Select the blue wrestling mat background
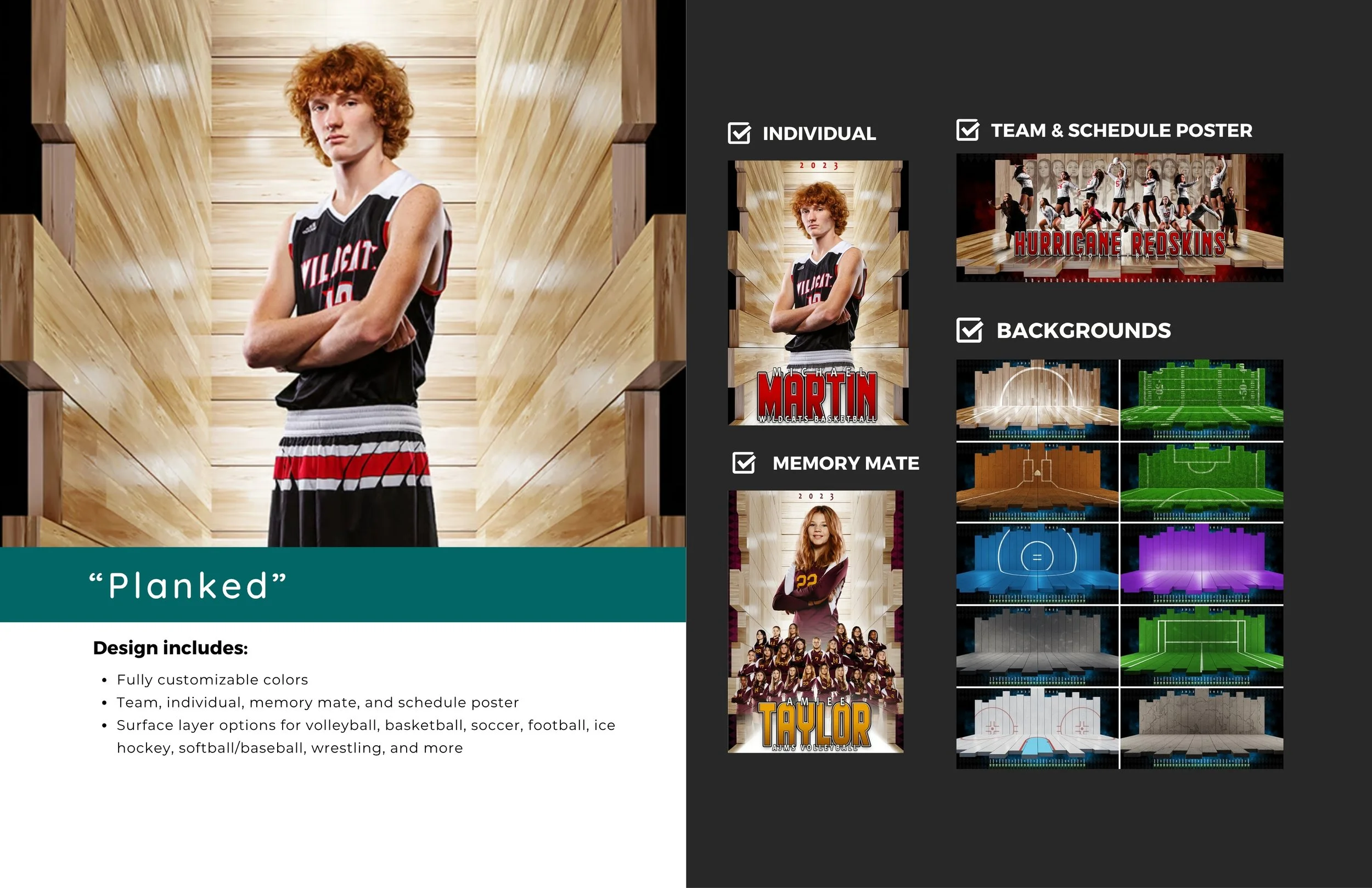 click(x=1037, y=564)
